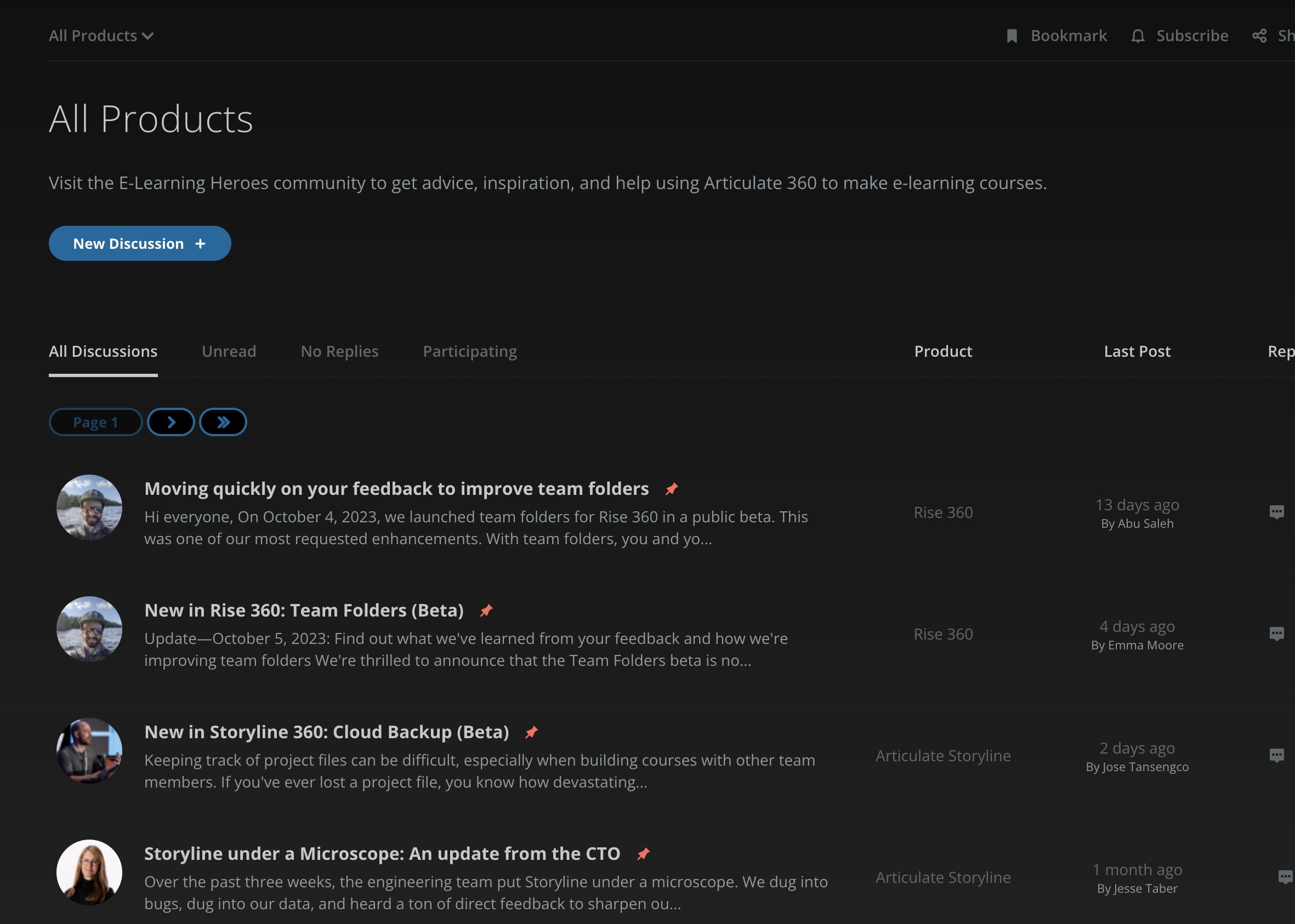Open 'By Abu Saleh' author link
The height and width of the screenshot is (924, 1295).
[x=1137, y=523]
